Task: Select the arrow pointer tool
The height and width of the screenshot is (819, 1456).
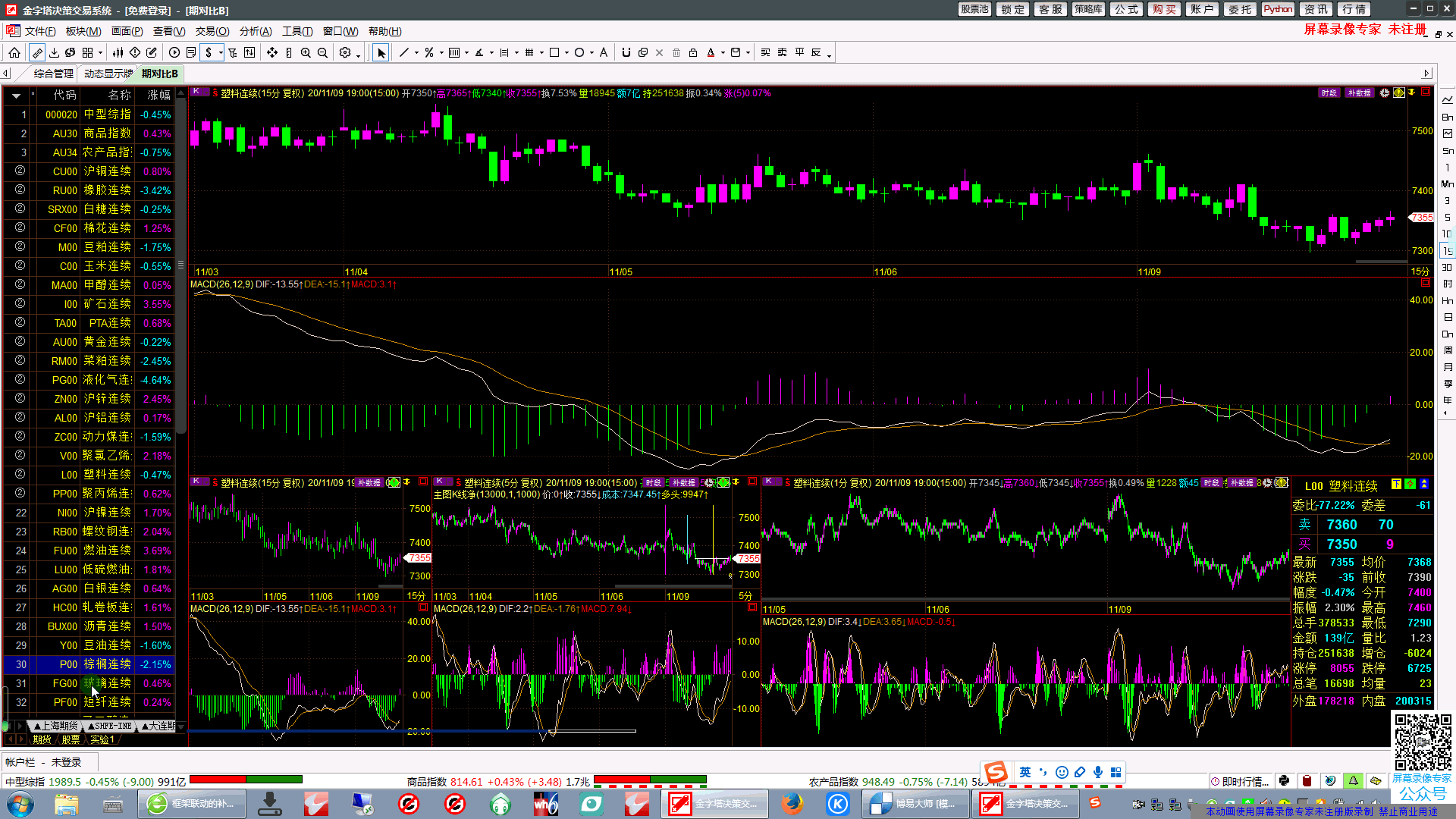Action: pyautogui.click(x=381, y=52)
